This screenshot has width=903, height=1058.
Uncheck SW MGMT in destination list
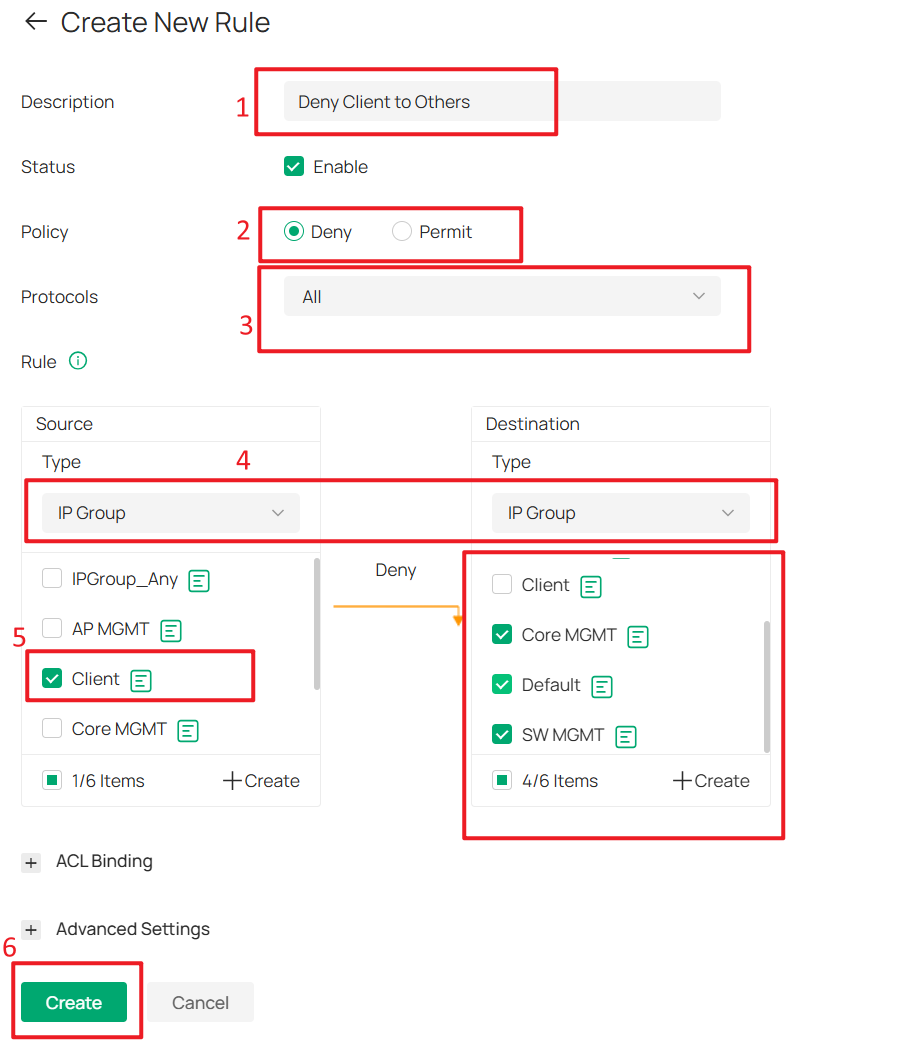tap(502, 734)
